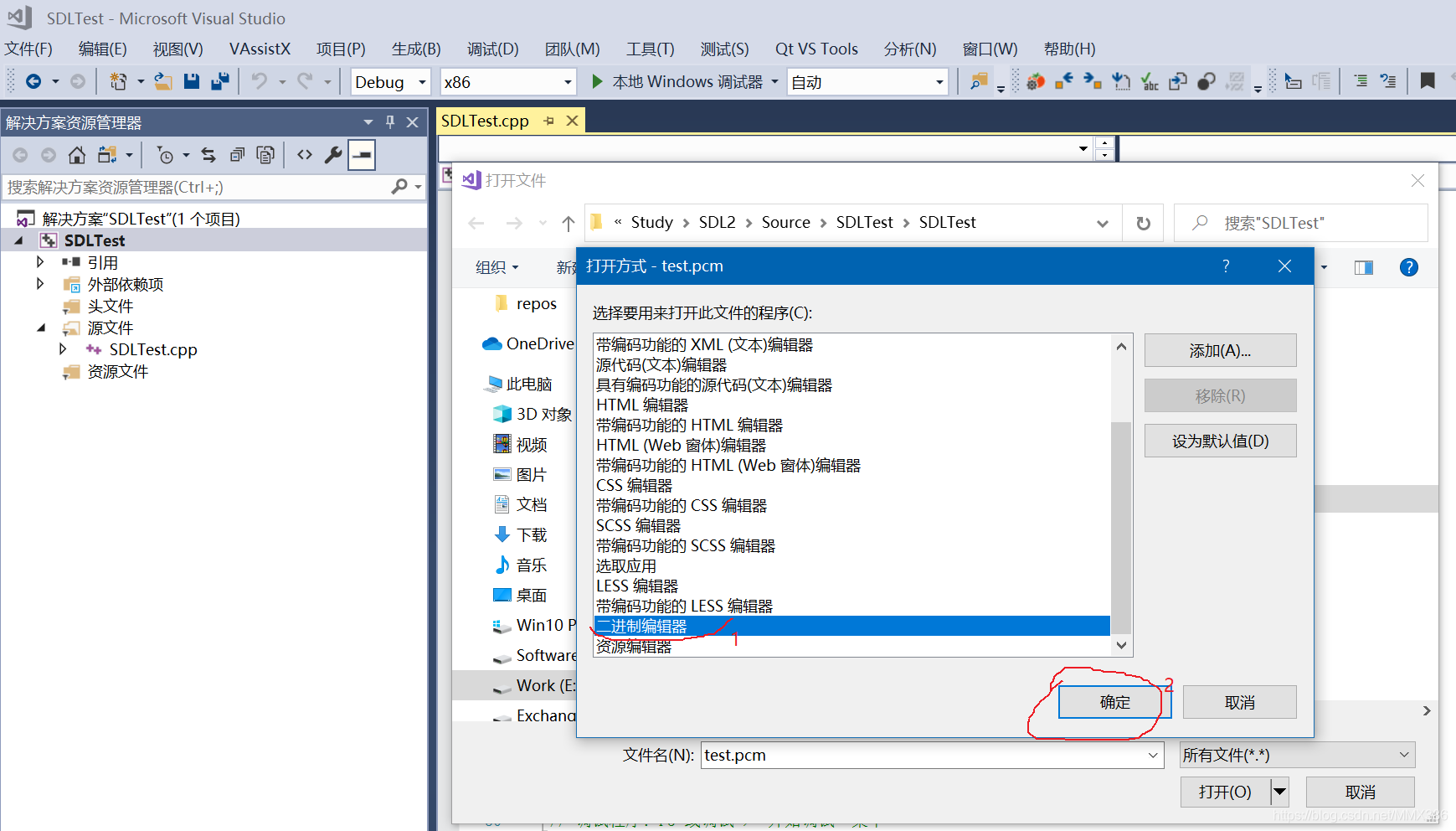Click the program list scrollbar thumb

[1121, 528]
